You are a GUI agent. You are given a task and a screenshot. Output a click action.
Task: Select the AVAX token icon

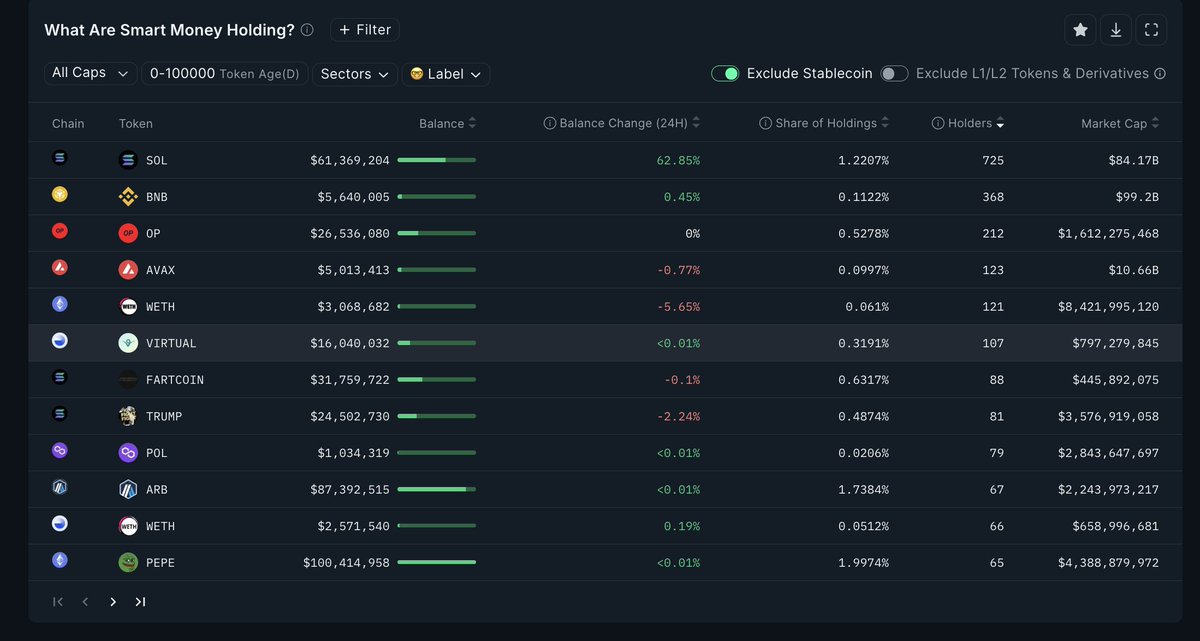pyautogui.click(x=128, y=268)
